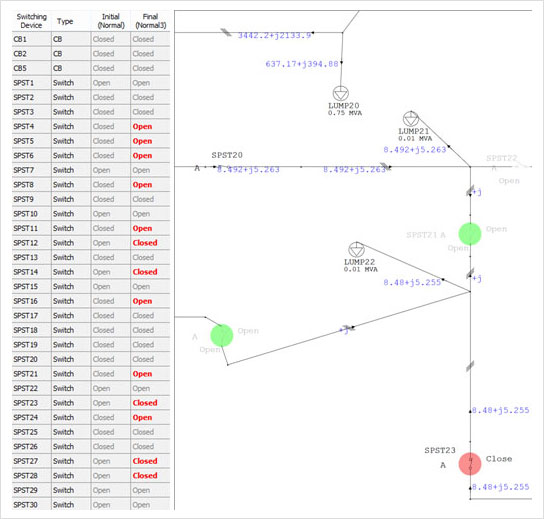Click the red SPST23 switch marker

[470, 463]
